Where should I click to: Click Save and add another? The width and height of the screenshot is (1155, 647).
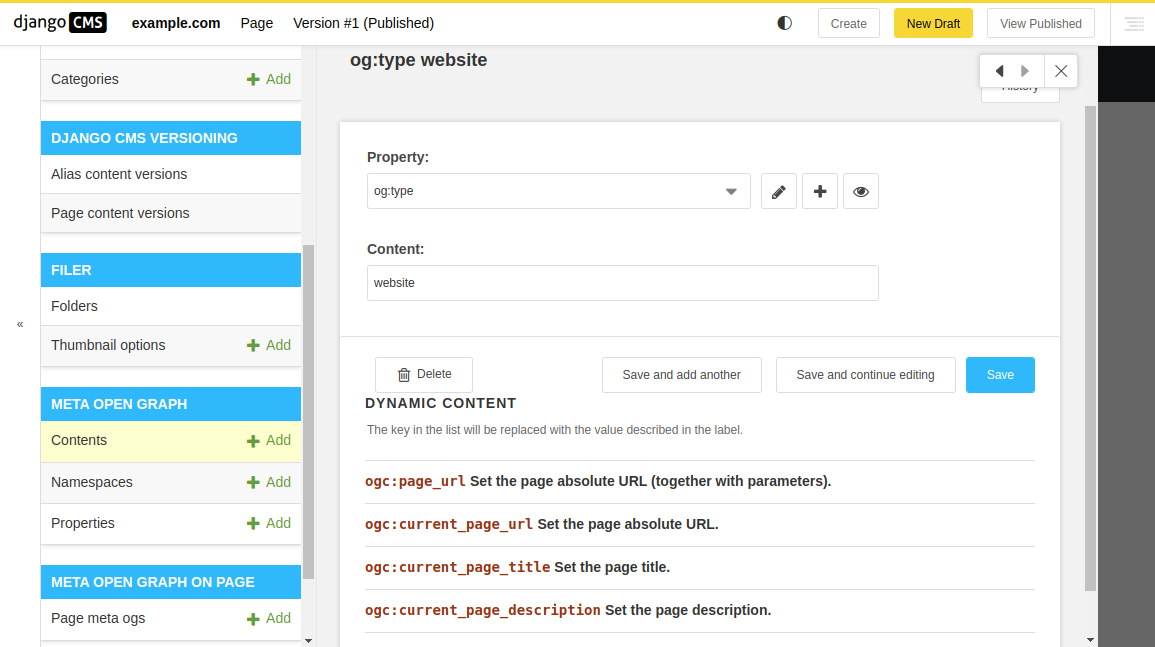click(681, 375)
